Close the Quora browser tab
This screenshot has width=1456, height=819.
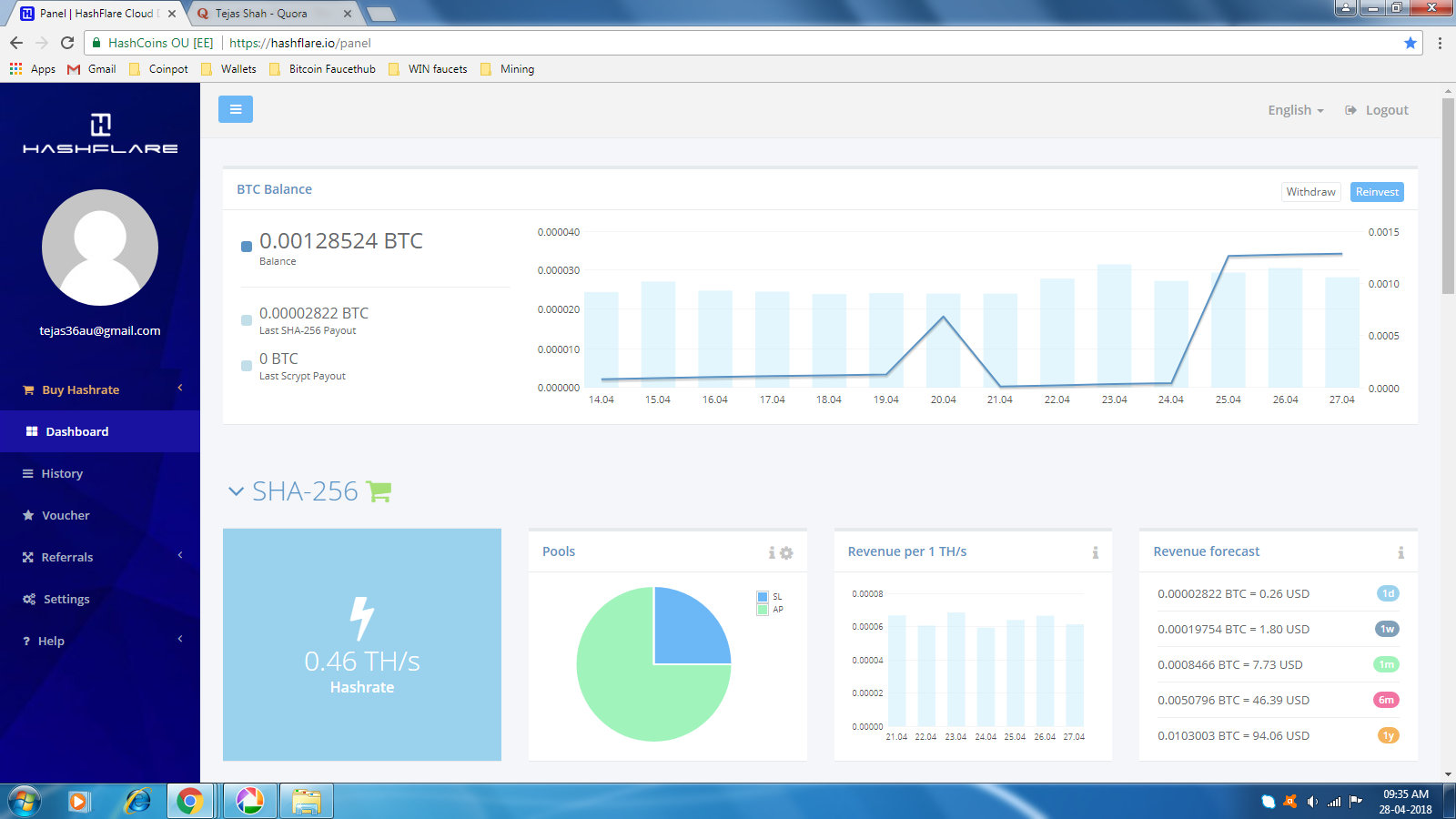(x=348, y=14)
